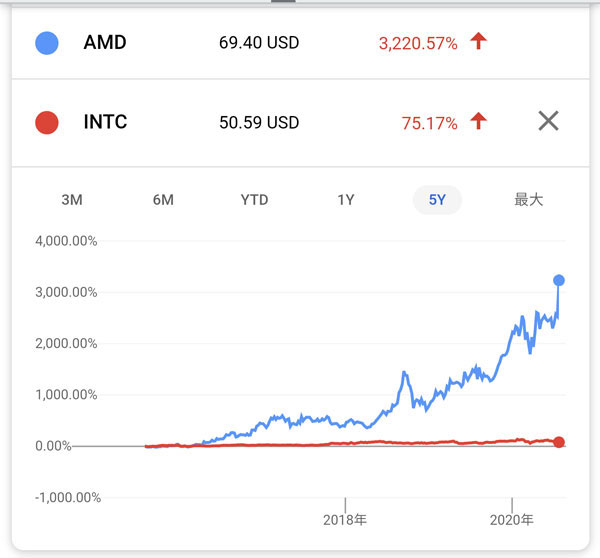The height and width of the screenshot is (558, 600).
Task: Select the 5Y time range tab
Action: (437, 200)
